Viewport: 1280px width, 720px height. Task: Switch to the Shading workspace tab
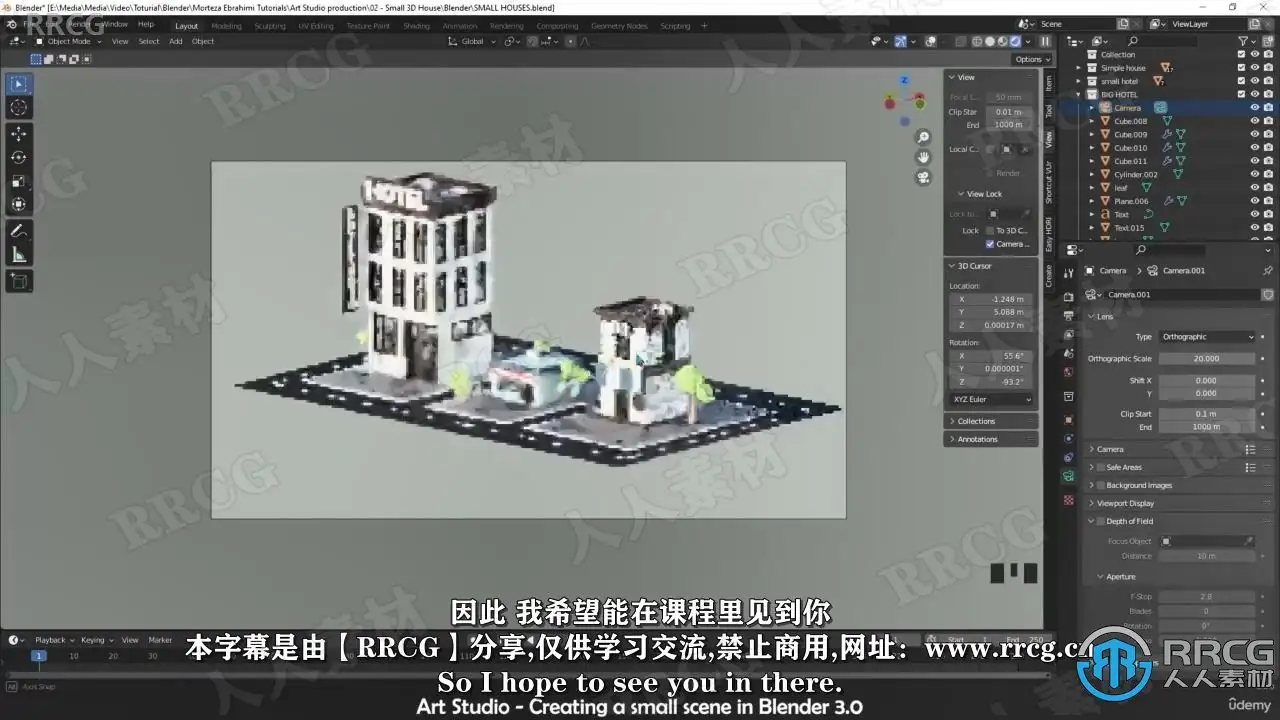(x=416, y=26)
